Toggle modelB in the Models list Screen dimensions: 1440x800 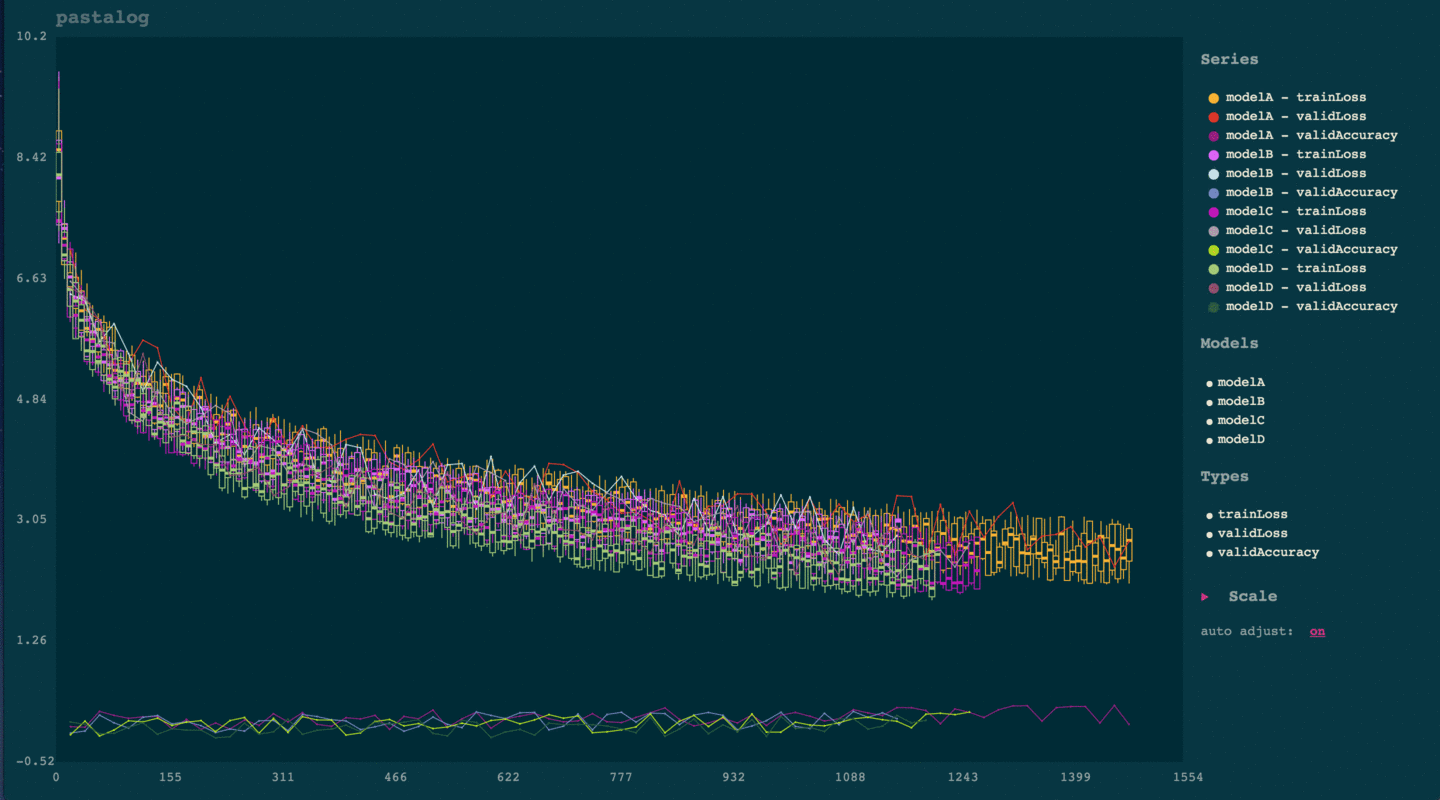pos(1241,401)
